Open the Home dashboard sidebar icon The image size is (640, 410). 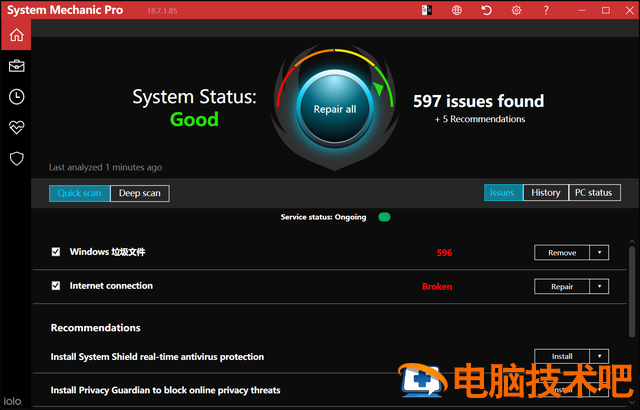tap(16, 35)
